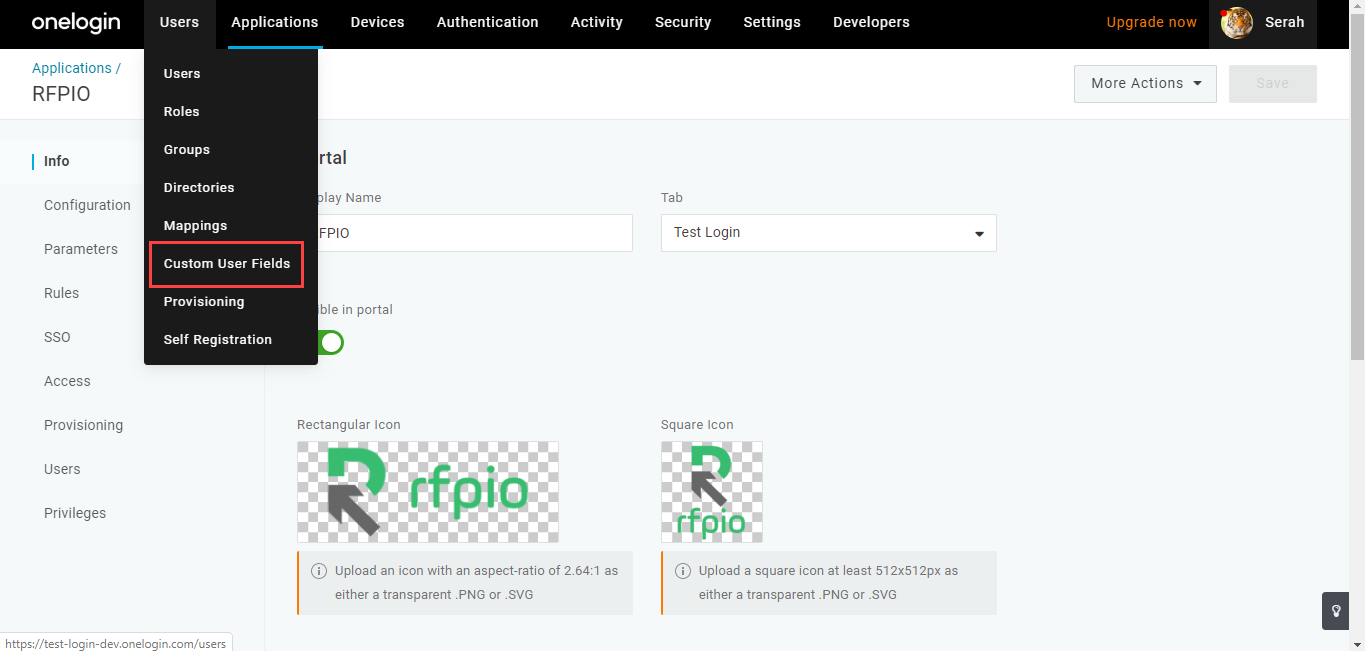The image size is (1365, 651).
Task: Click the square rfpio icon thumbnail
Action: (712, 492)
